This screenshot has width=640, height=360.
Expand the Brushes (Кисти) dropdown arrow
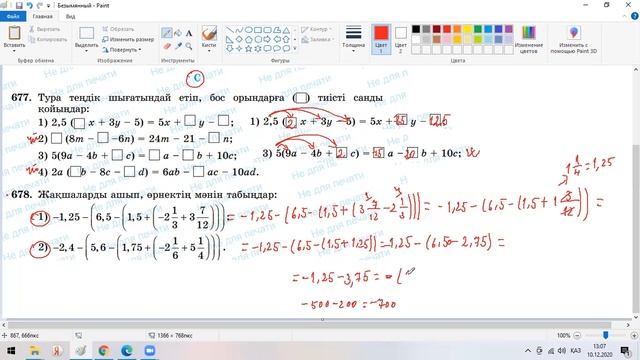point(209,51)
